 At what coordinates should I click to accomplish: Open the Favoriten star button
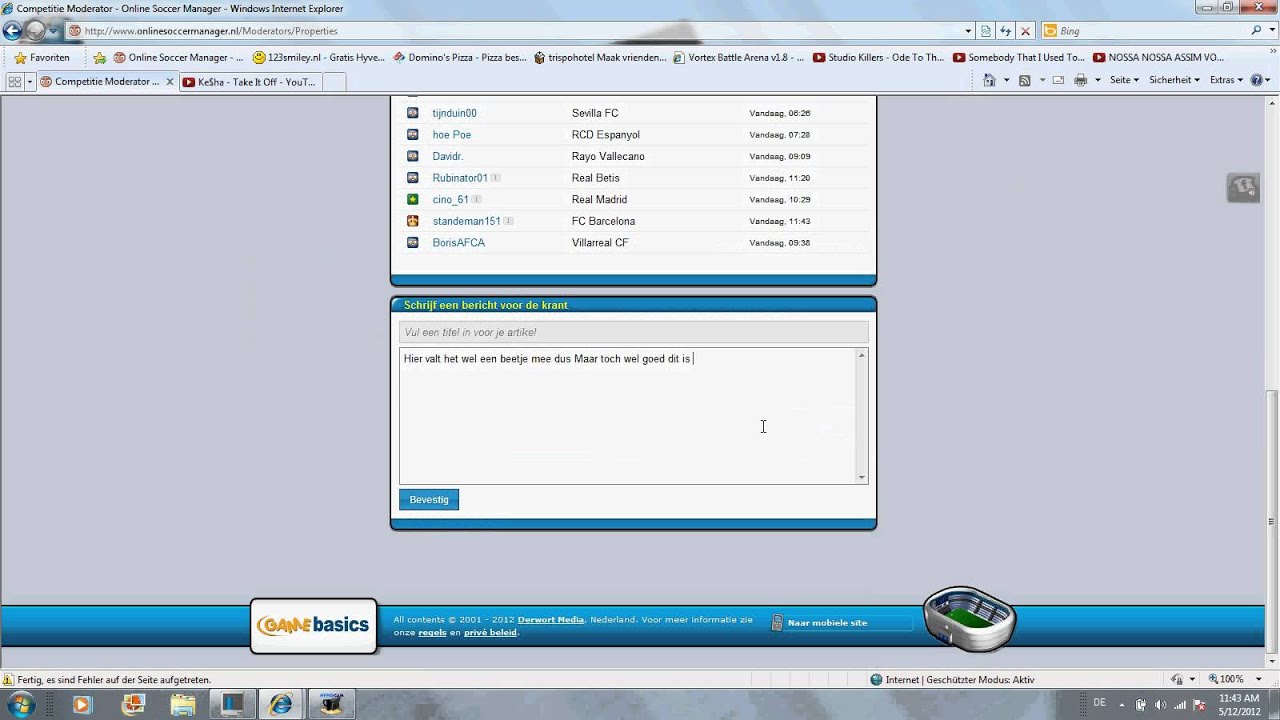[42, 58]
